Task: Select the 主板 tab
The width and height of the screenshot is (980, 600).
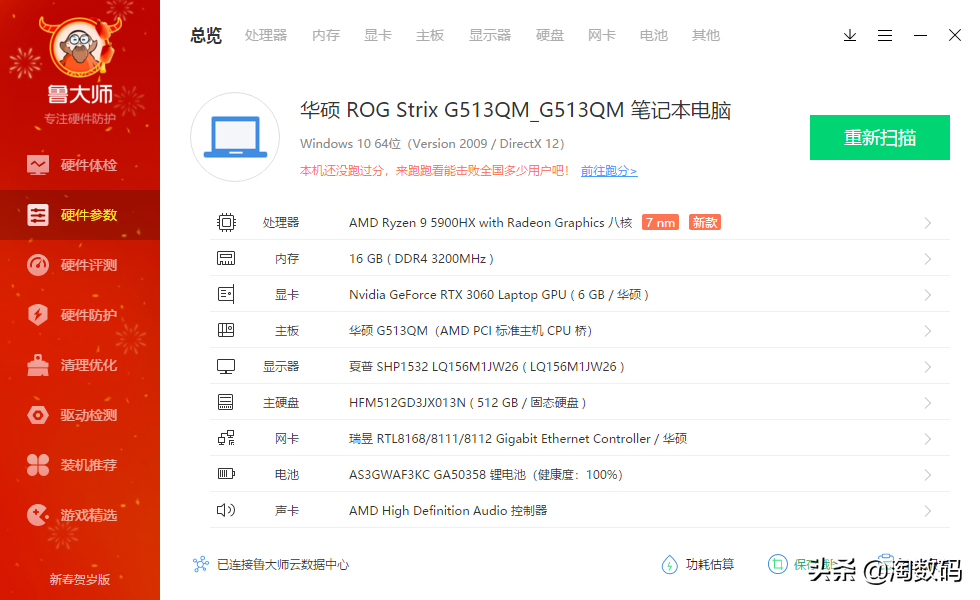Action: pyautogui.click(x=429, y=36)
